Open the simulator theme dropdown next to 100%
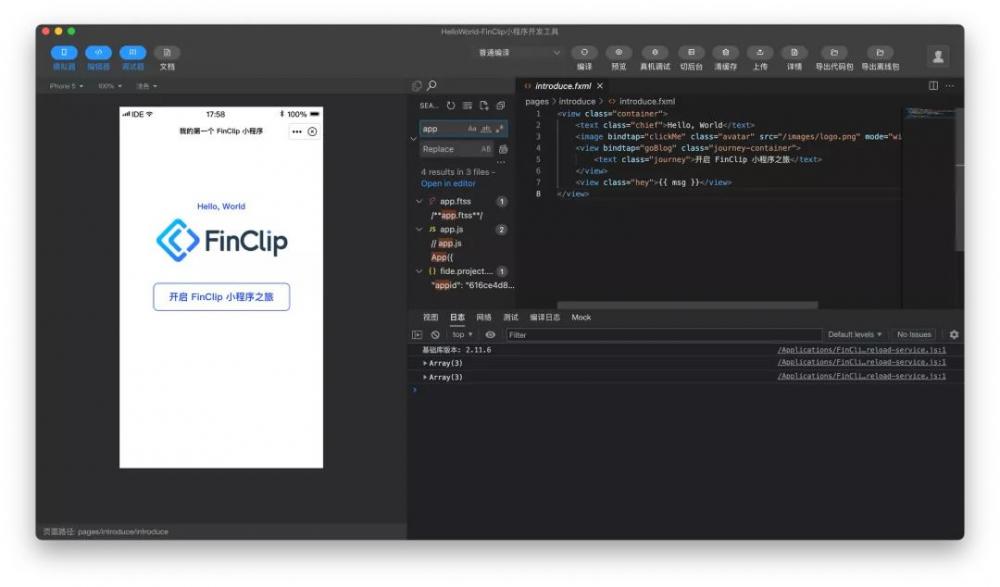1000x587 pixels. click(x=146, y=86)
